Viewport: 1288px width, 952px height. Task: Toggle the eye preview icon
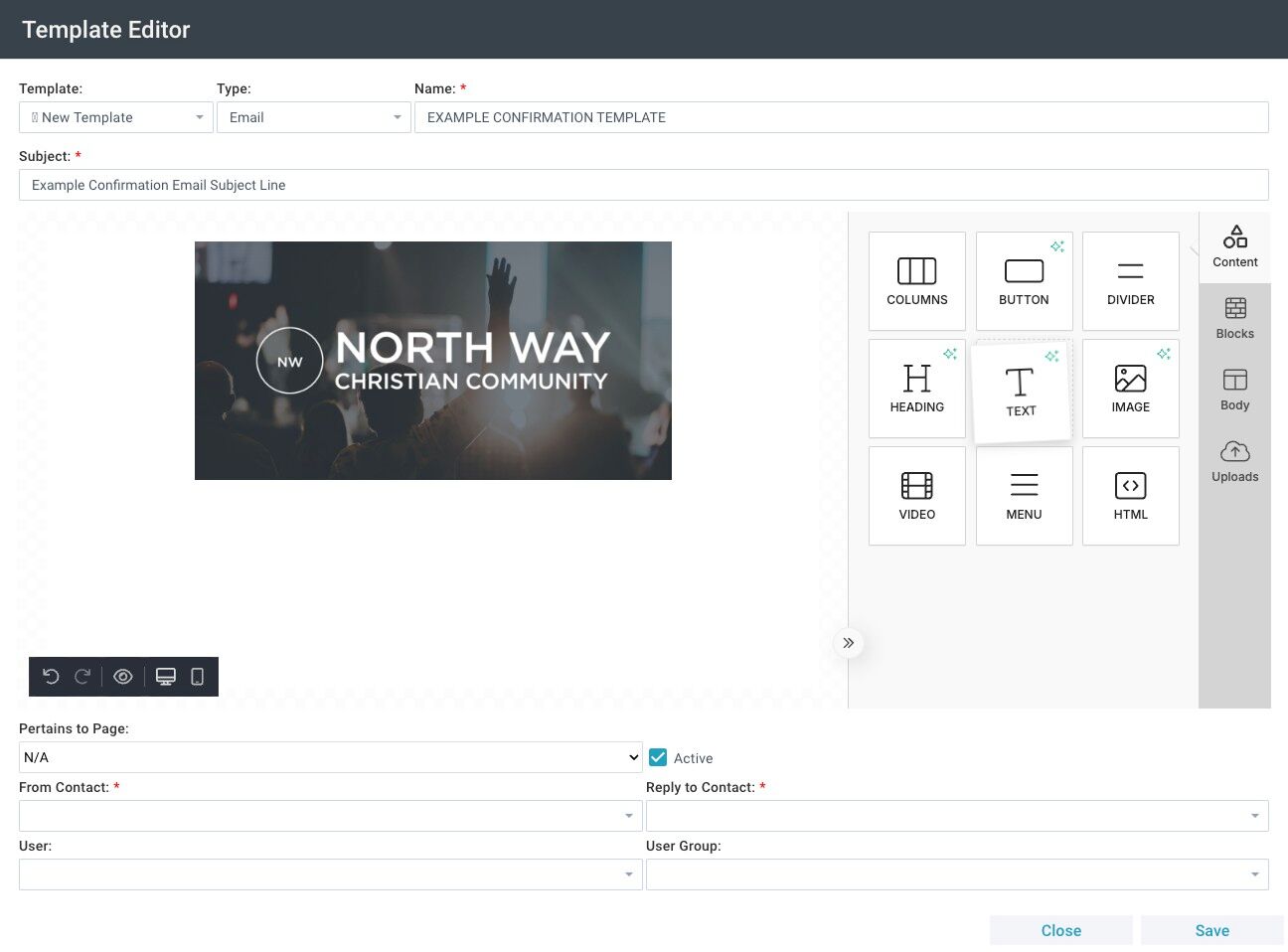123,677
